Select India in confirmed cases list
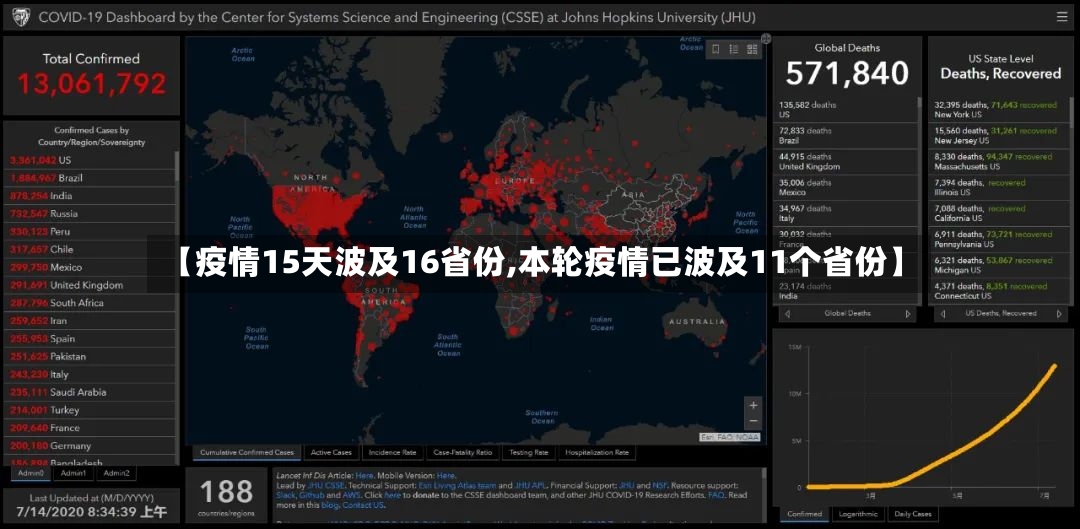Viewport: 1080px width, 529px height. coord(90,196)
